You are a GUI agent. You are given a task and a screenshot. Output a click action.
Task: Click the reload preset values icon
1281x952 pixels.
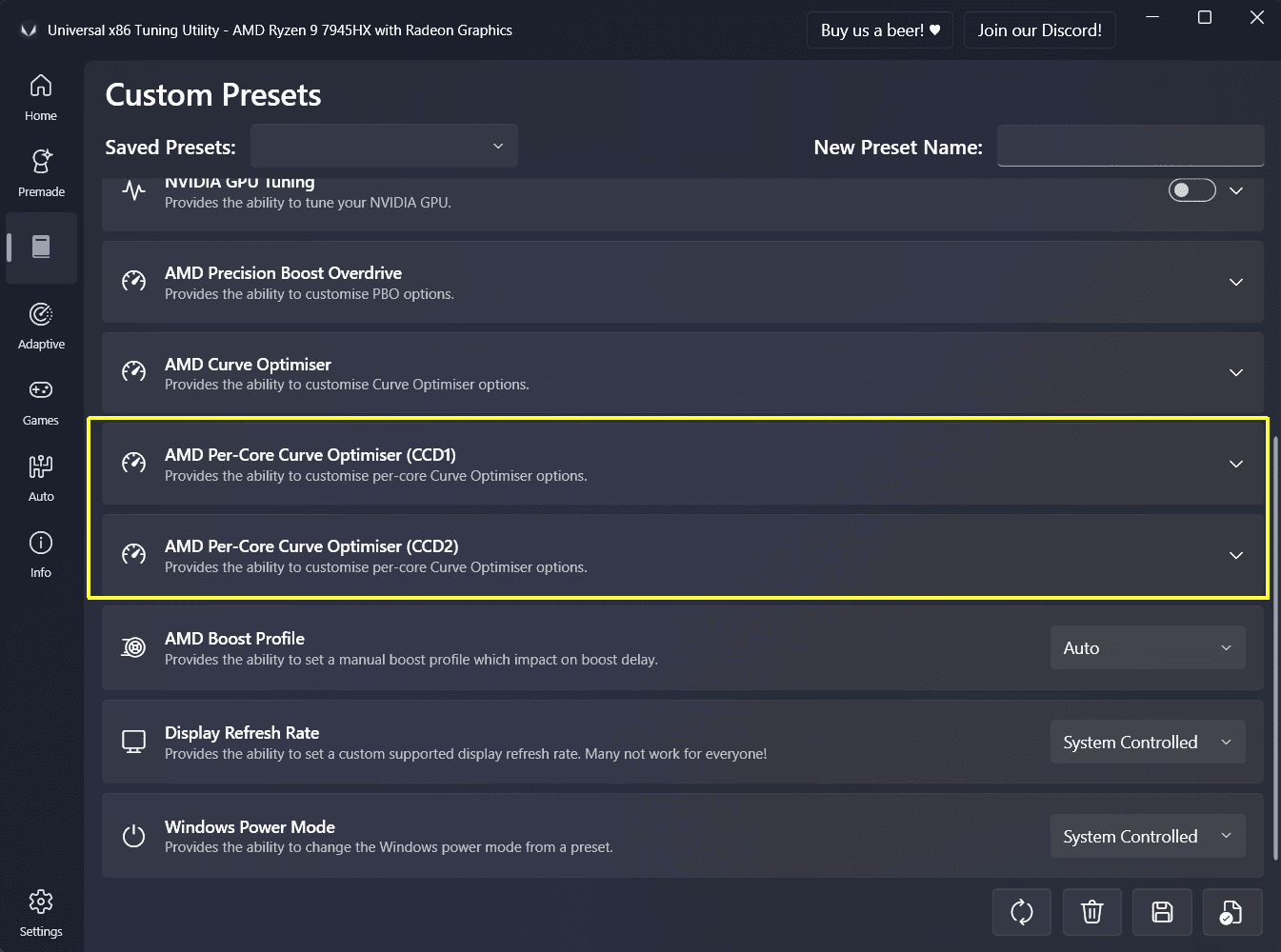[1021, 912]
